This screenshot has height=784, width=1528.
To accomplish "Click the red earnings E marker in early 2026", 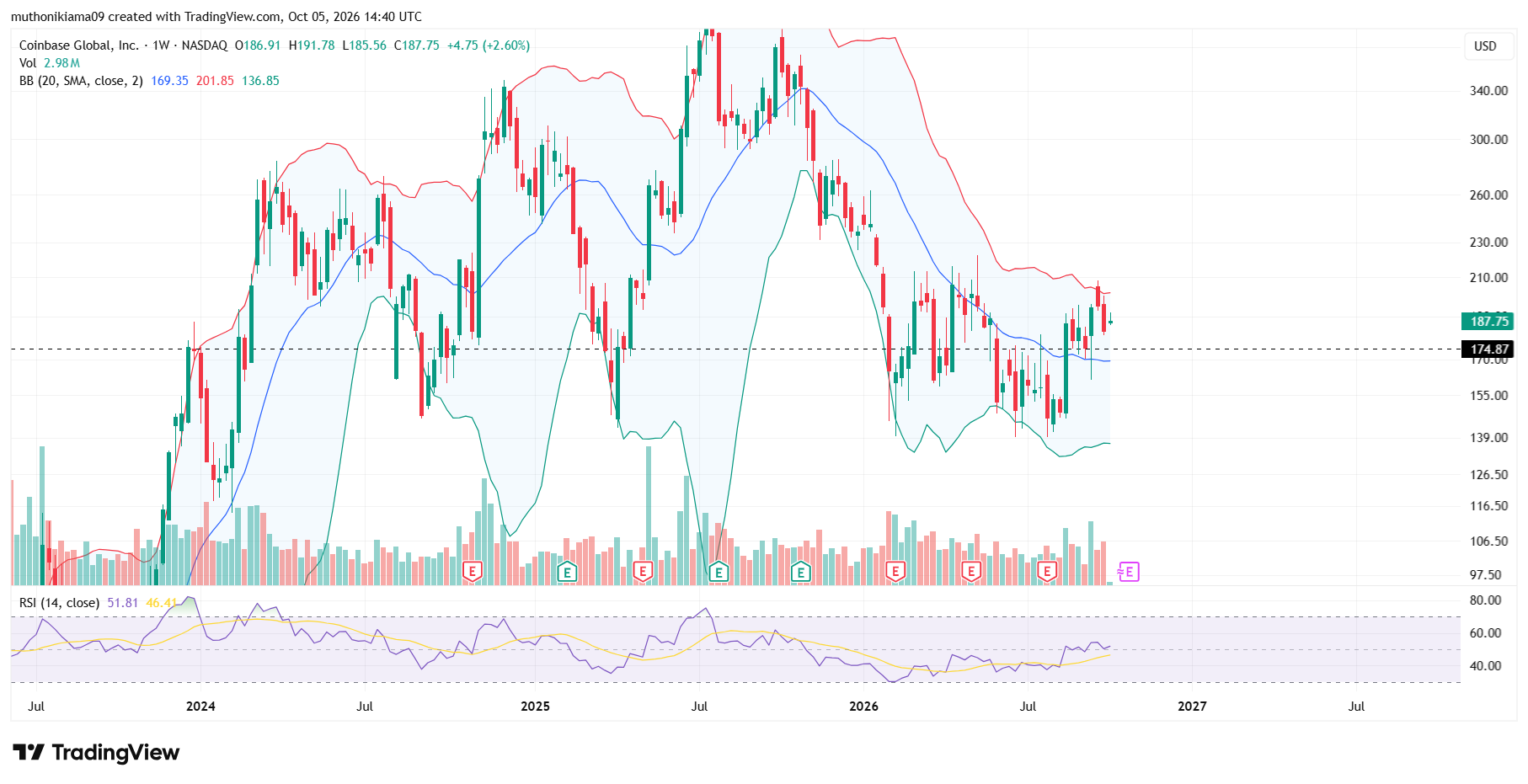I will pyautogui.click(x=895, y=573).
